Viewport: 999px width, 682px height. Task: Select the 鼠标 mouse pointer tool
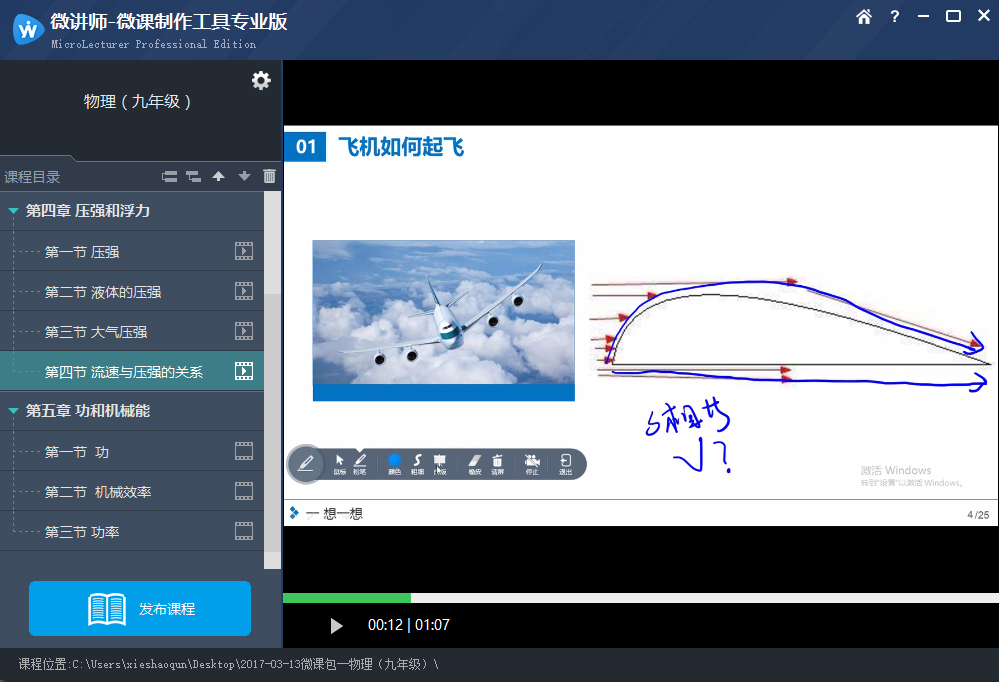tap(340, 462)
